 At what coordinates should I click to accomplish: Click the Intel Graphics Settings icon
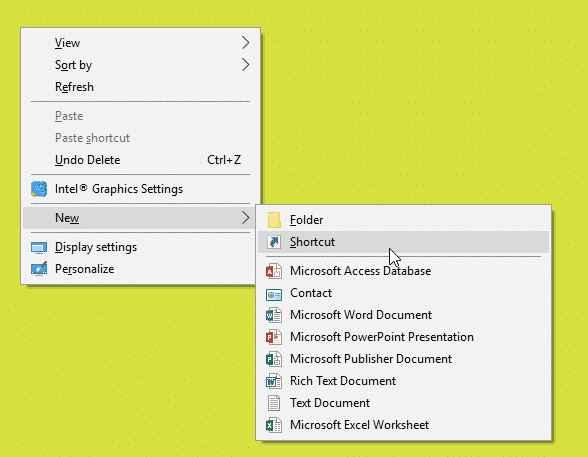[39, 189]
